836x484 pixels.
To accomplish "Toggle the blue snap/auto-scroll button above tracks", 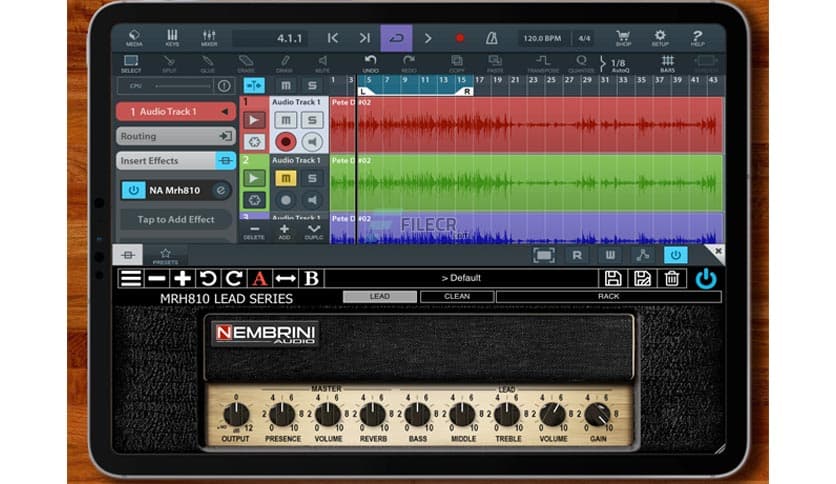I will coord(254,85).
